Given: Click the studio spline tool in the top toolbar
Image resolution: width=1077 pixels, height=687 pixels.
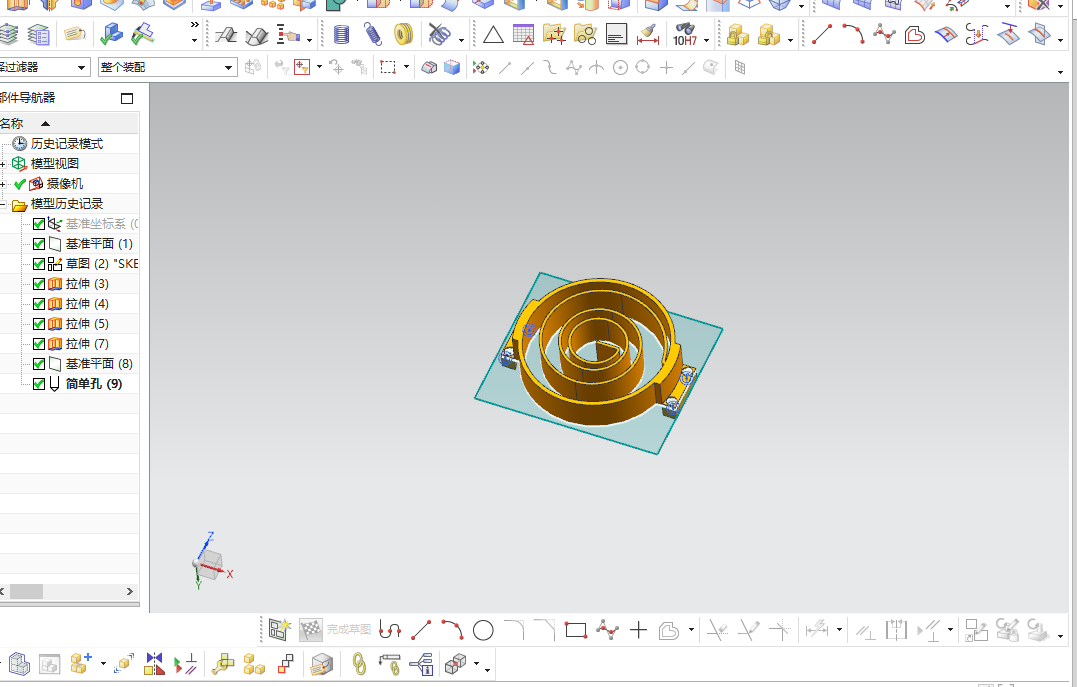Looking at the screenshot, I should tap(884, 34).
